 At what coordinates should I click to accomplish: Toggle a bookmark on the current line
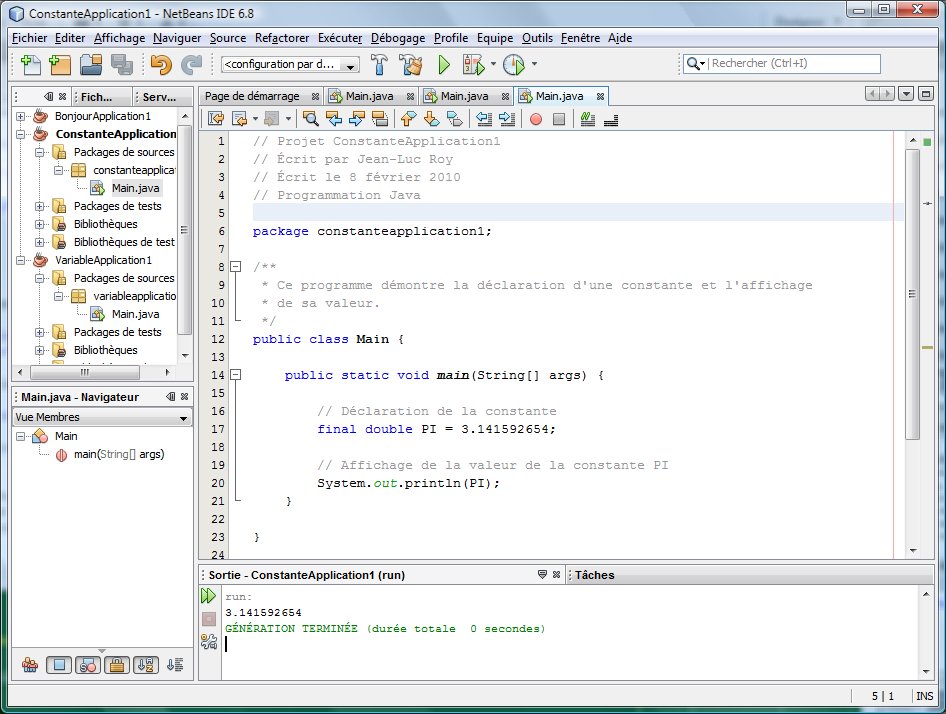pyautogui.click(x=455, y=119)
